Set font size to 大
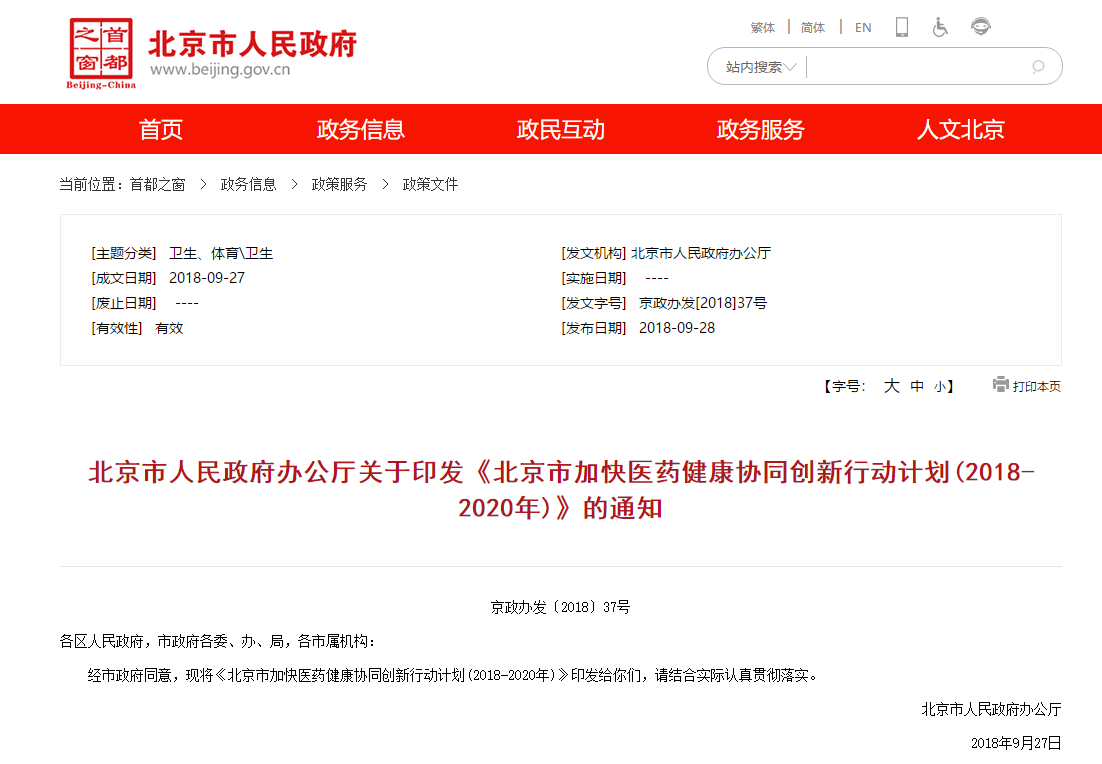The height and width of the screenshot is (764, 1102). tap(891, 386)
